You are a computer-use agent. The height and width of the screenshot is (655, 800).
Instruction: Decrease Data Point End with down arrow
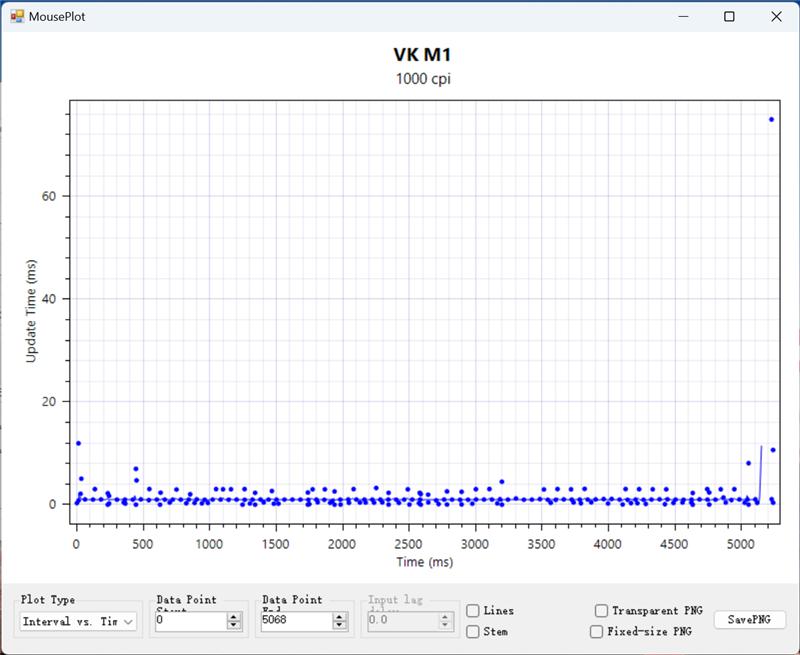click(340, 626)
